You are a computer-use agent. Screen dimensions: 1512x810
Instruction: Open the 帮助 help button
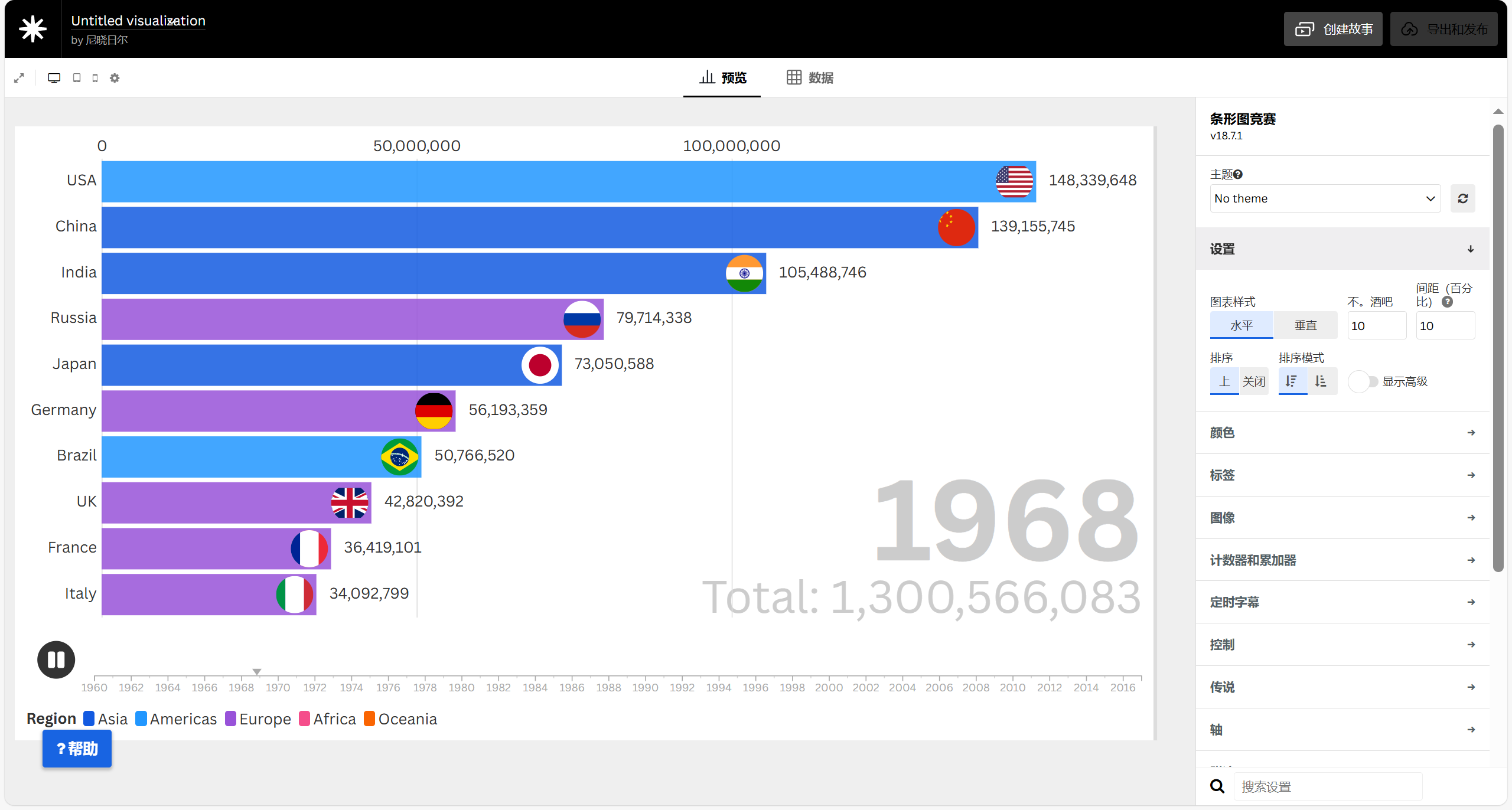(77, 749)
